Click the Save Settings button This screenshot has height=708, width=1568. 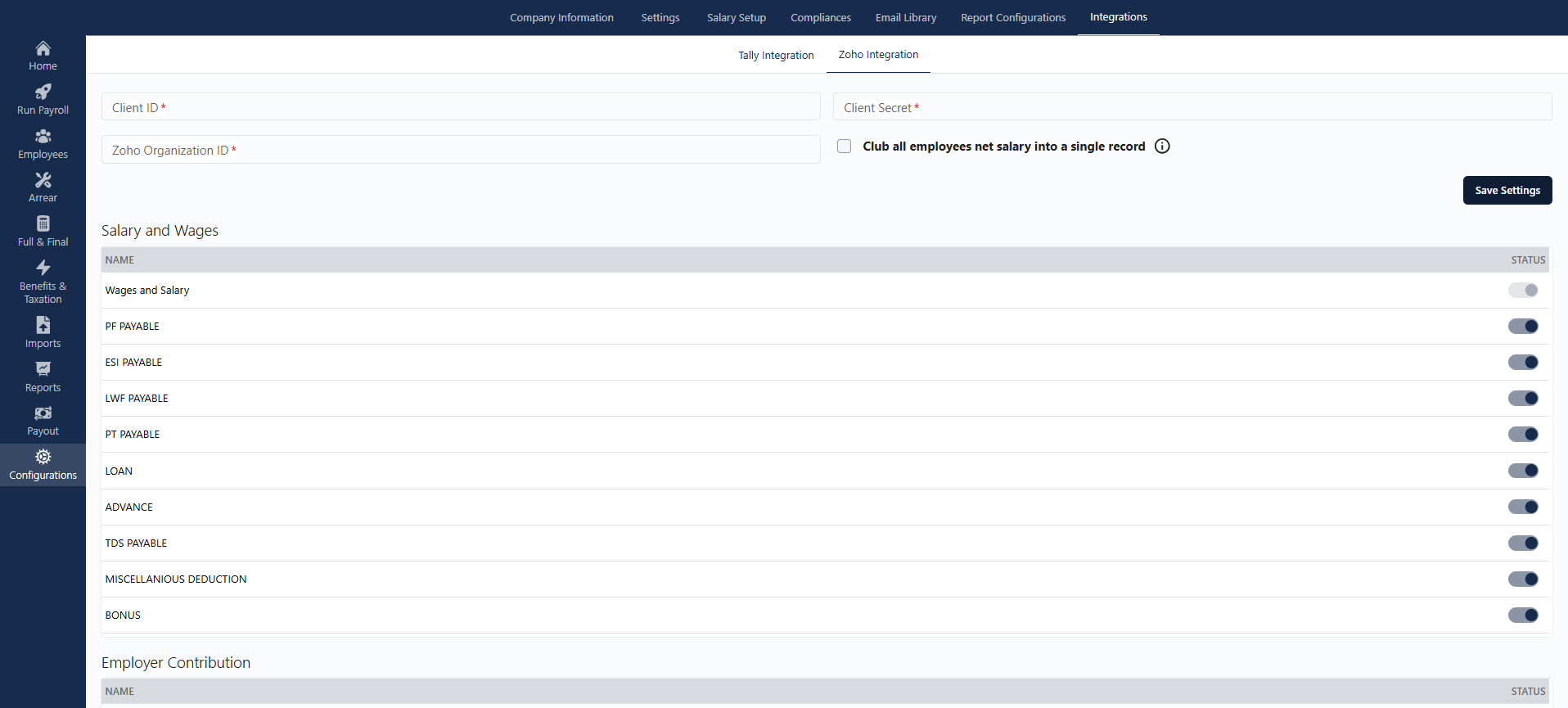[x=1507, y=190]
